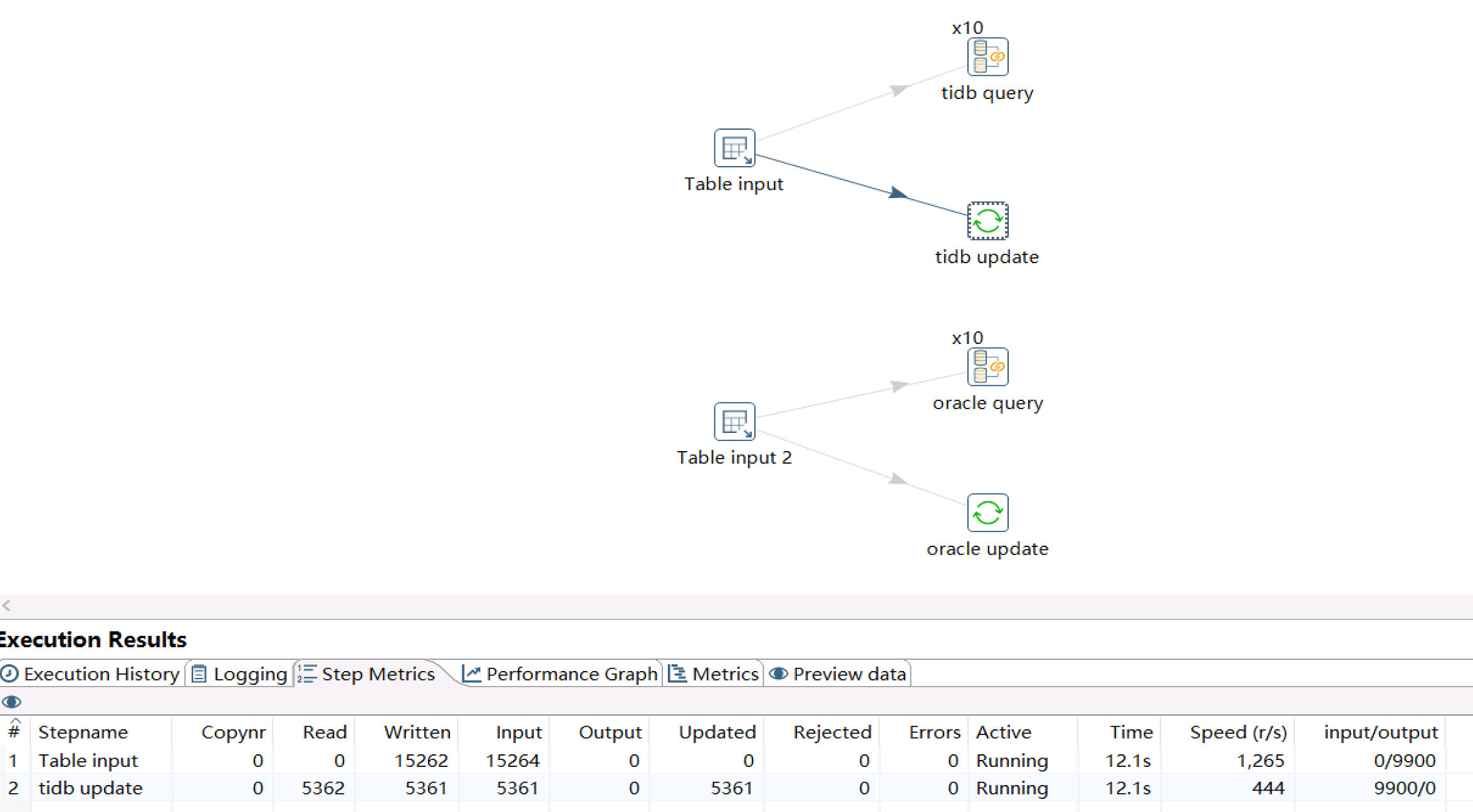
Task: Select the oracle query step icon
Action: 987,367
